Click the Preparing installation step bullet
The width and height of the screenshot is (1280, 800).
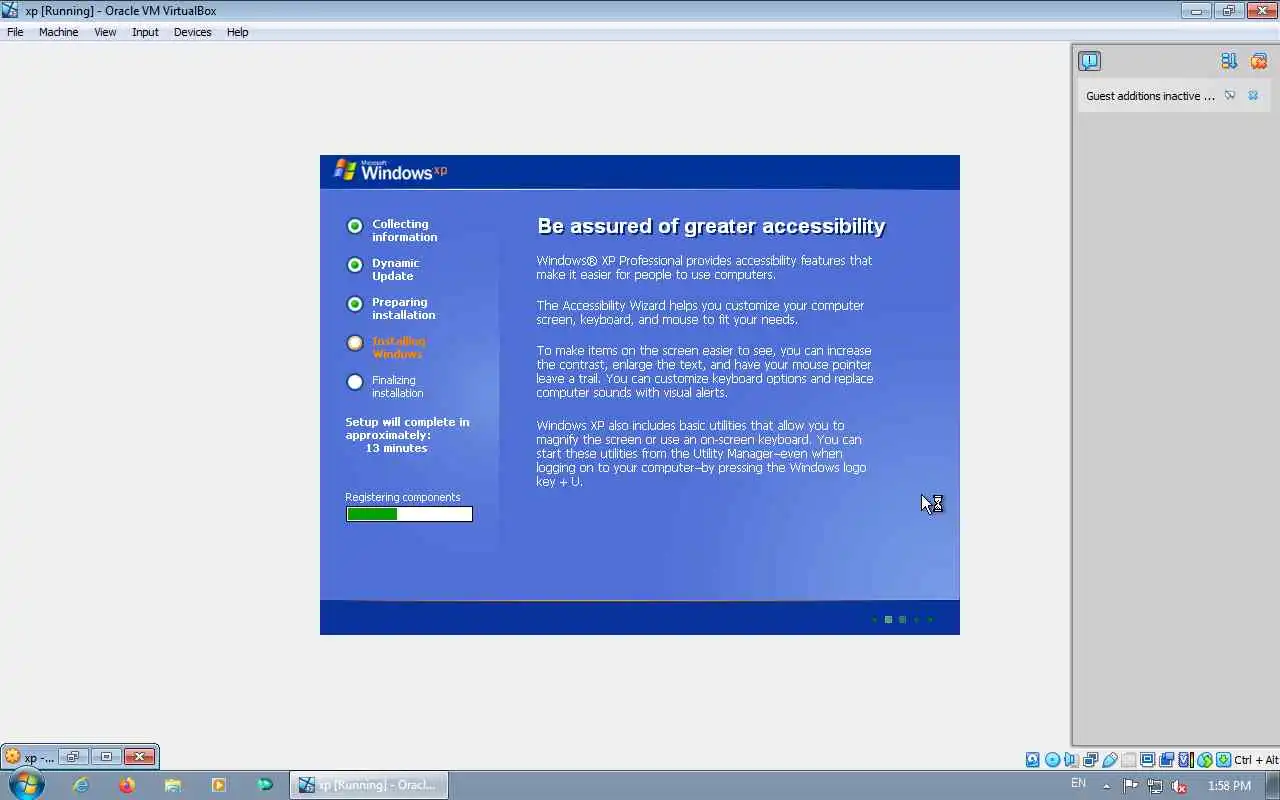pyautogui.click(x=355, y=304)
